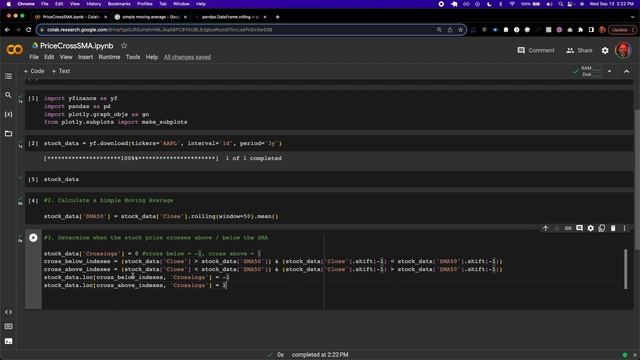640x360 pixels.
Task: Open the tab search dropdown arrow
Action: [x=632, y=17]
